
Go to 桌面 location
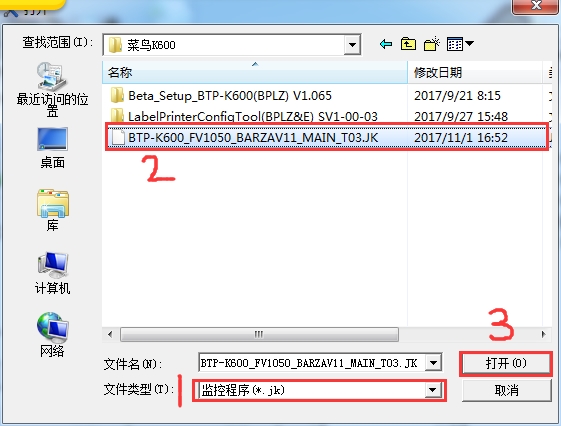click(52, 148)
